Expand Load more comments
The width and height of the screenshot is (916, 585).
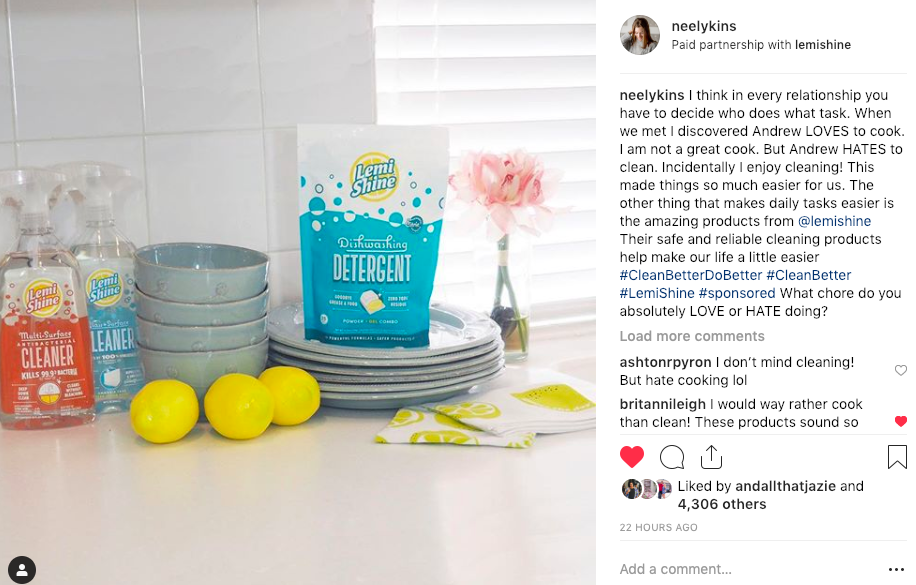tap(692, 337)
